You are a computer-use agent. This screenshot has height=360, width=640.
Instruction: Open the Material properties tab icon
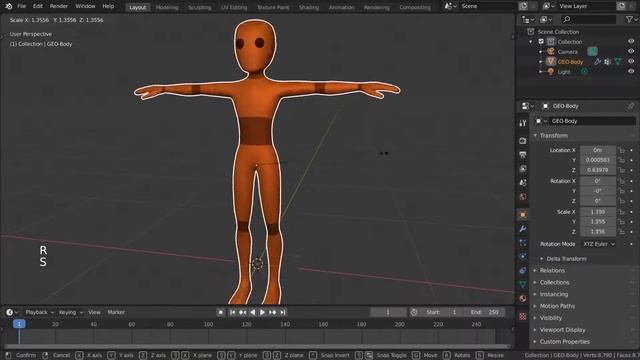[x=523, y=298]
